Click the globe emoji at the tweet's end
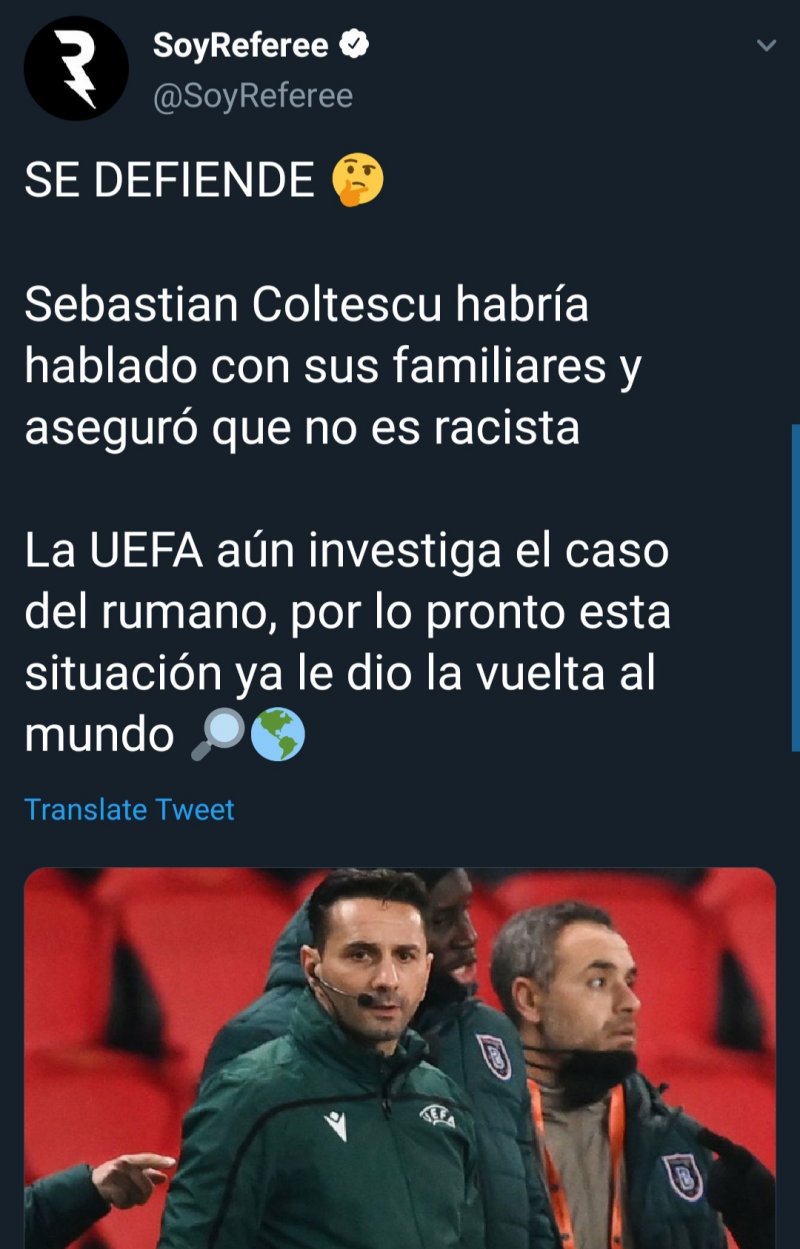 (278, 735)
